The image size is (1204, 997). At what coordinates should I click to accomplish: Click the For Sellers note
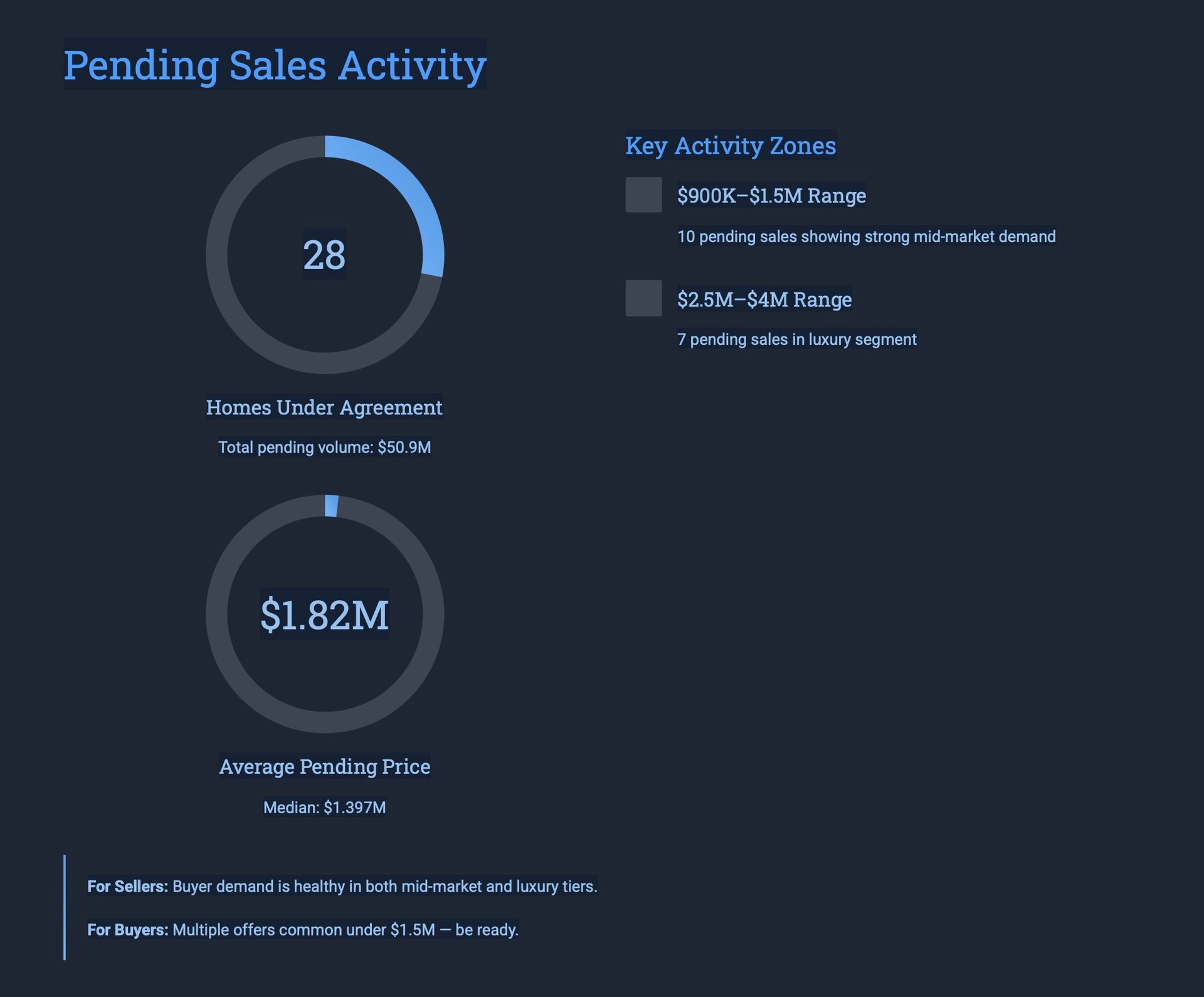point(342,886)
